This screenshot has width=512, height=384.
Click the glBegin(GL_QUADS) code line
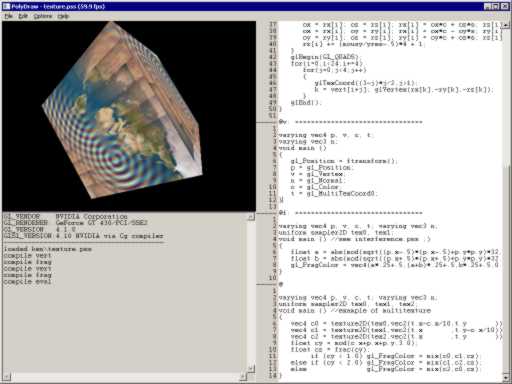click(x=325, y=57)
